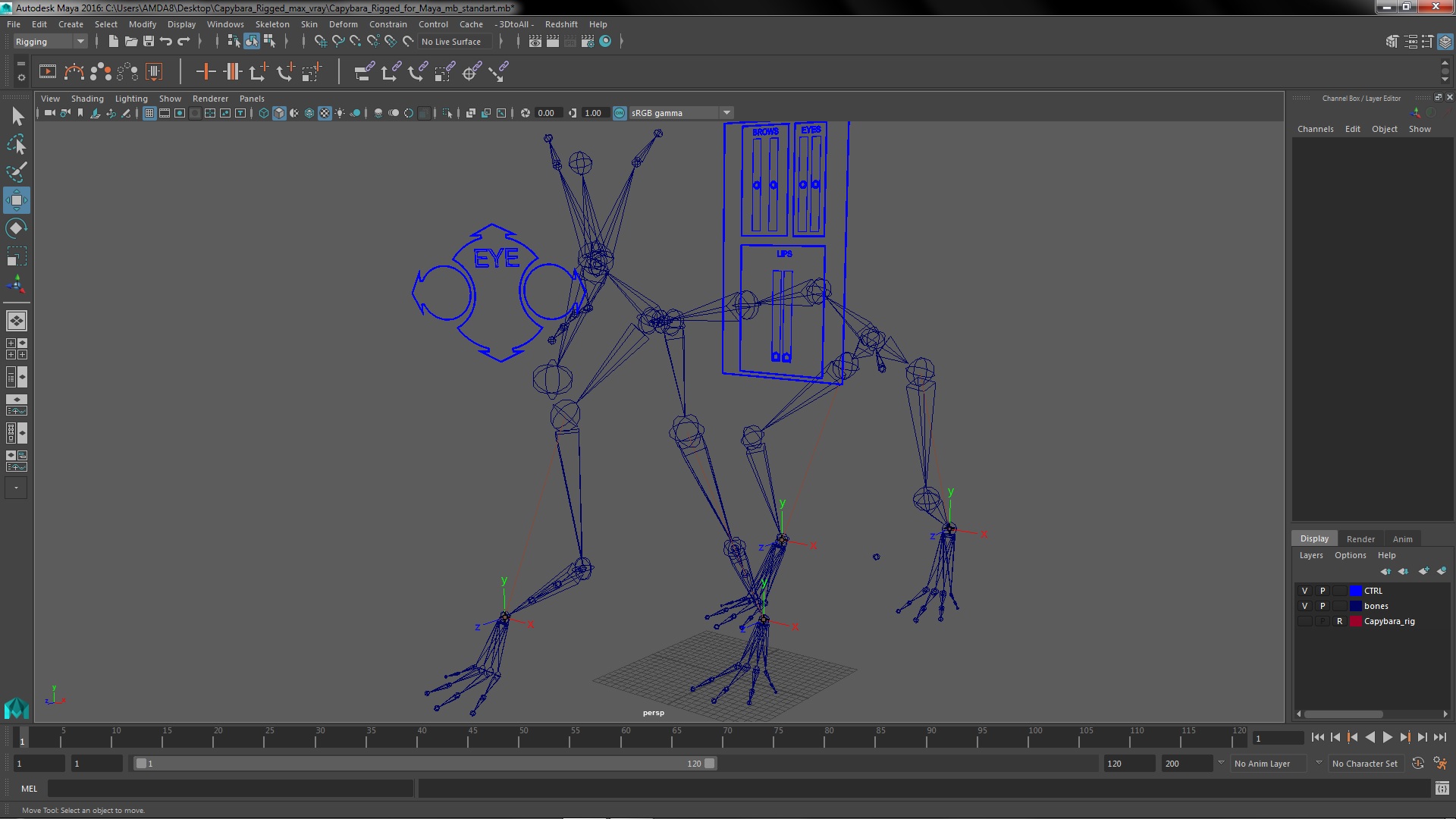
Task: Toggle visibility of bones layer
Action: (1304, 606)
